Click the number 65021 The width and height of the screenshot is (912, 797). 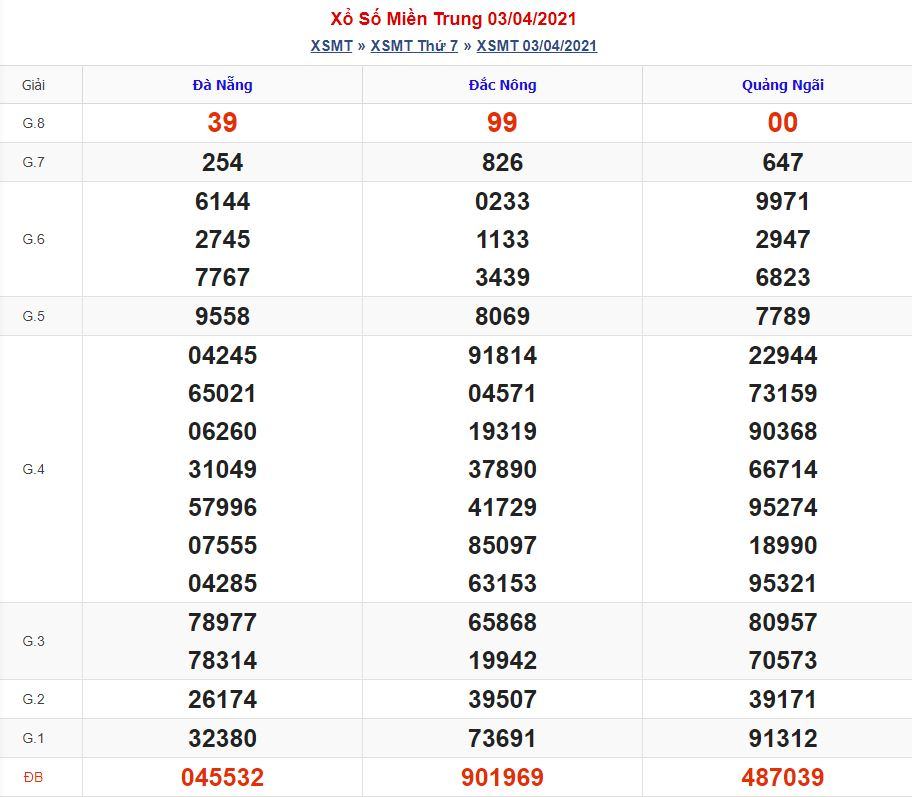pos(223,393)
